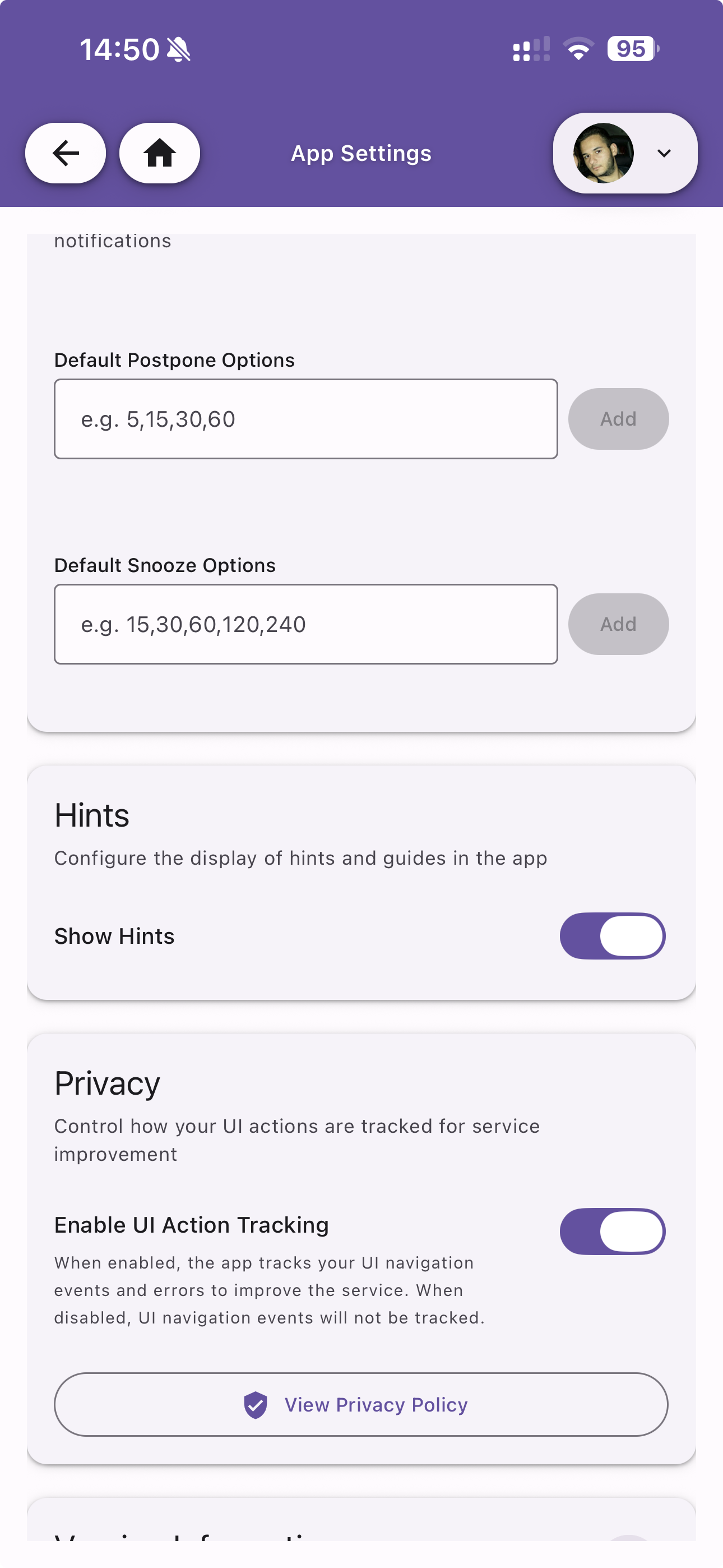Viewport: 723px width, 1568px height.
Task: Tap the user profile avatar
Action: tap(603, 153)
